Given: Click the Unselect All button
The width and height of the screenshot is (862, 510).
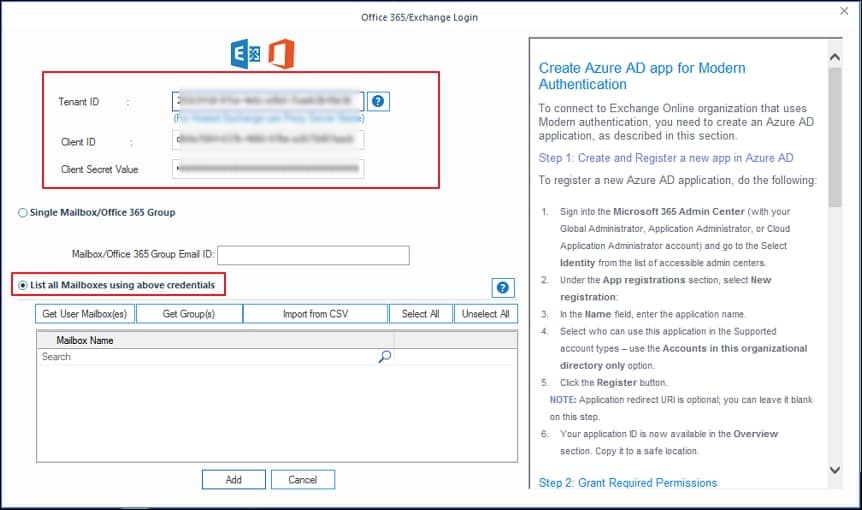Looking at the screenshot, I should (485, 314).
